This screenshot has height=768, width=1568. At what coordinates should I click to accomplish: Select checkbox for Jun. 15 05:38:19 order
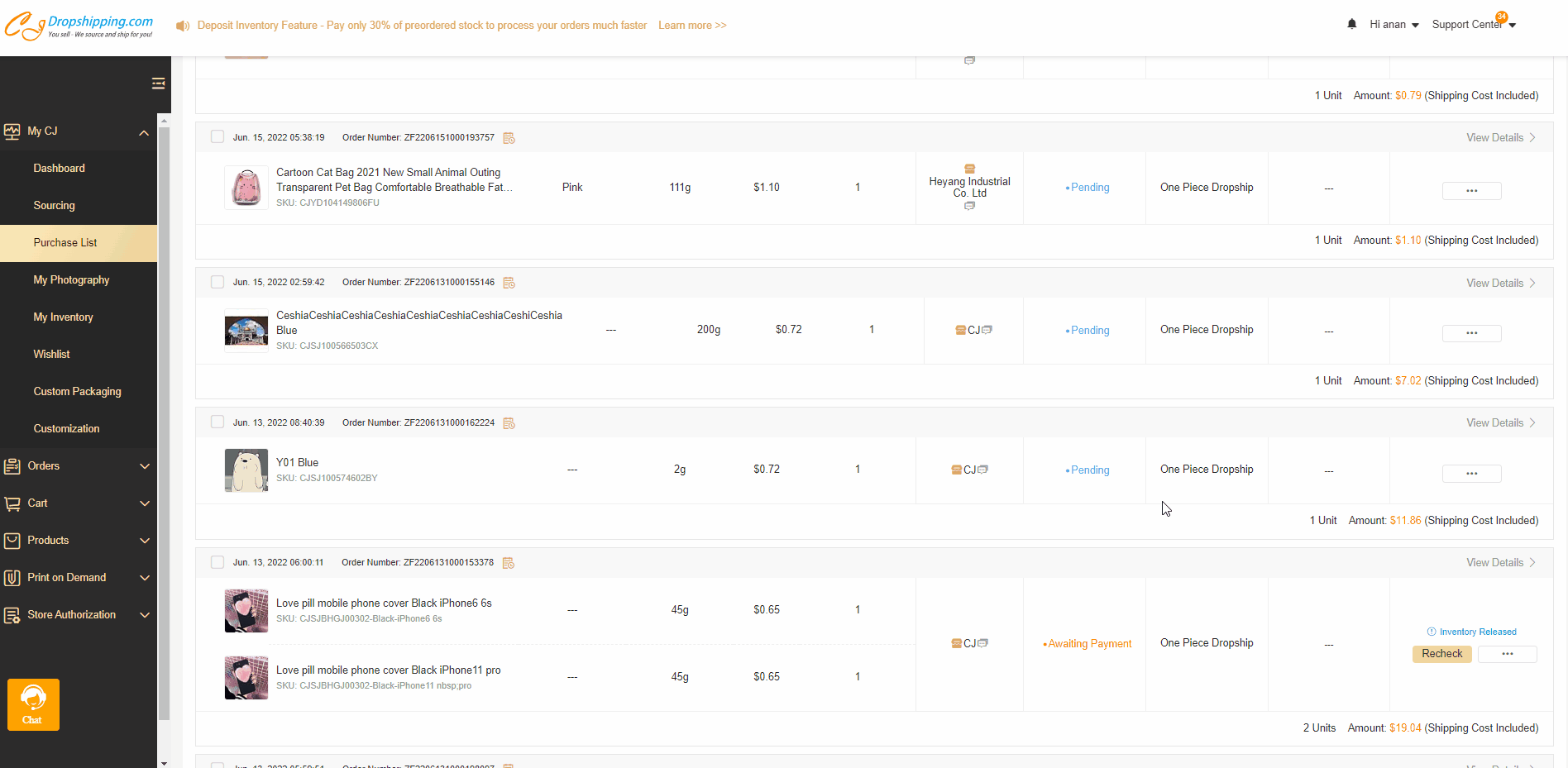(x=218, y=137)
